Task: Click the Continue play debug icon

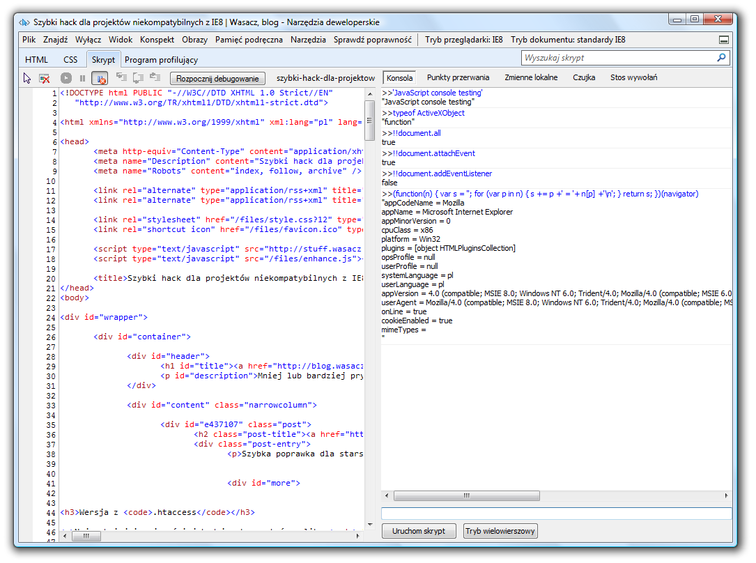Action: coord(66,78)
